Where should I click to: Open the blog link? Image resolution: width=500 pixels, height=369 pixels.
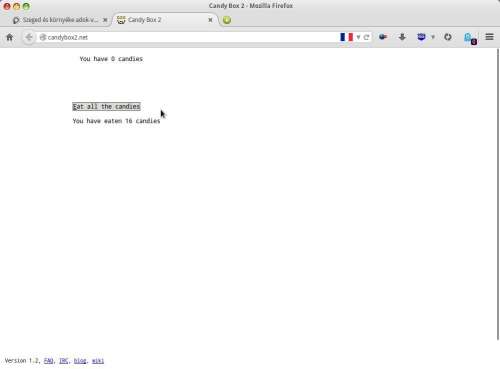[80, 361]
